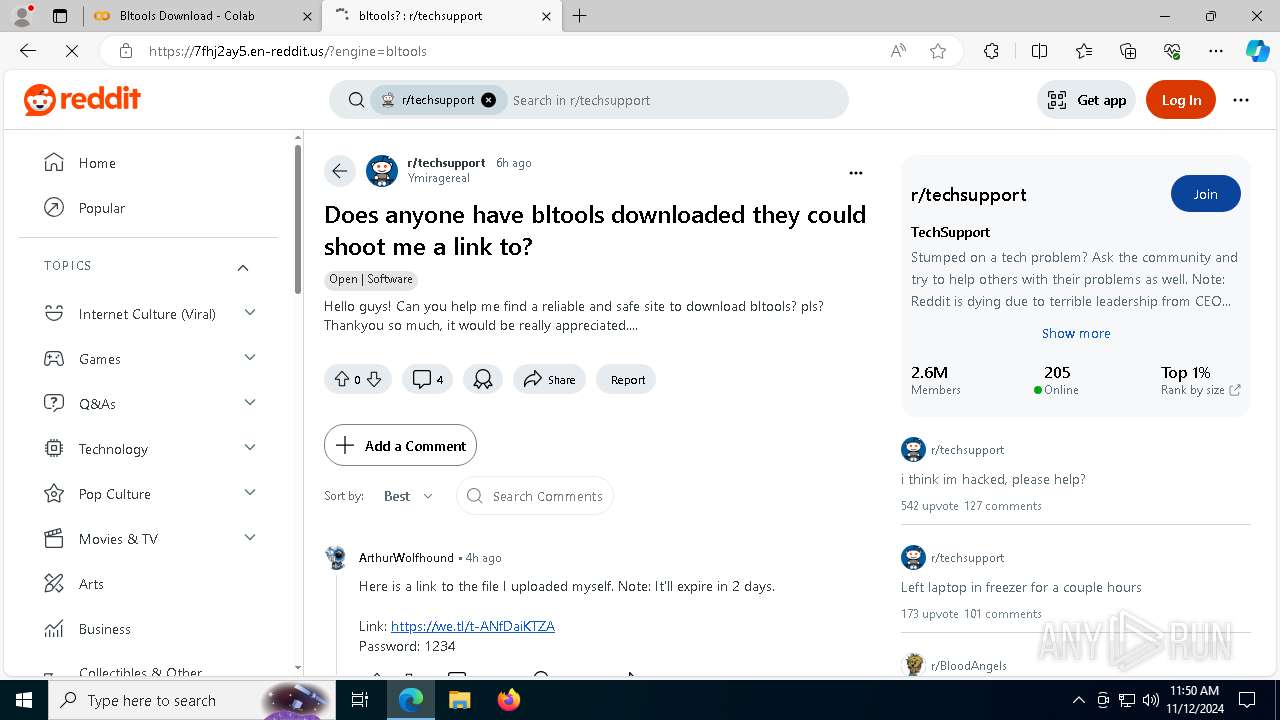Open the browser extensions menu
Viewport: 1280px width, 720px height.
991,51
